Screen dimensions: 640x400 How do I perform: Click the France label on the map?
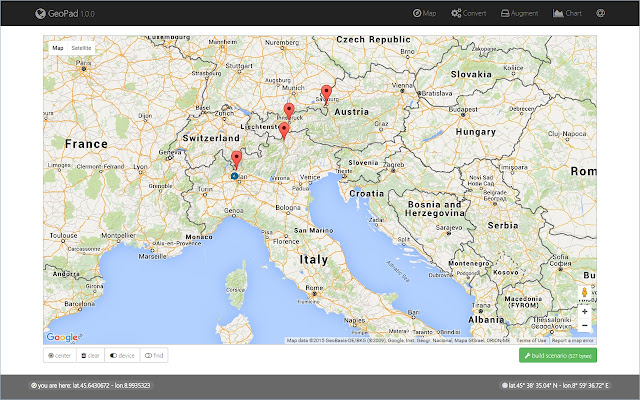tap(86, 144)
